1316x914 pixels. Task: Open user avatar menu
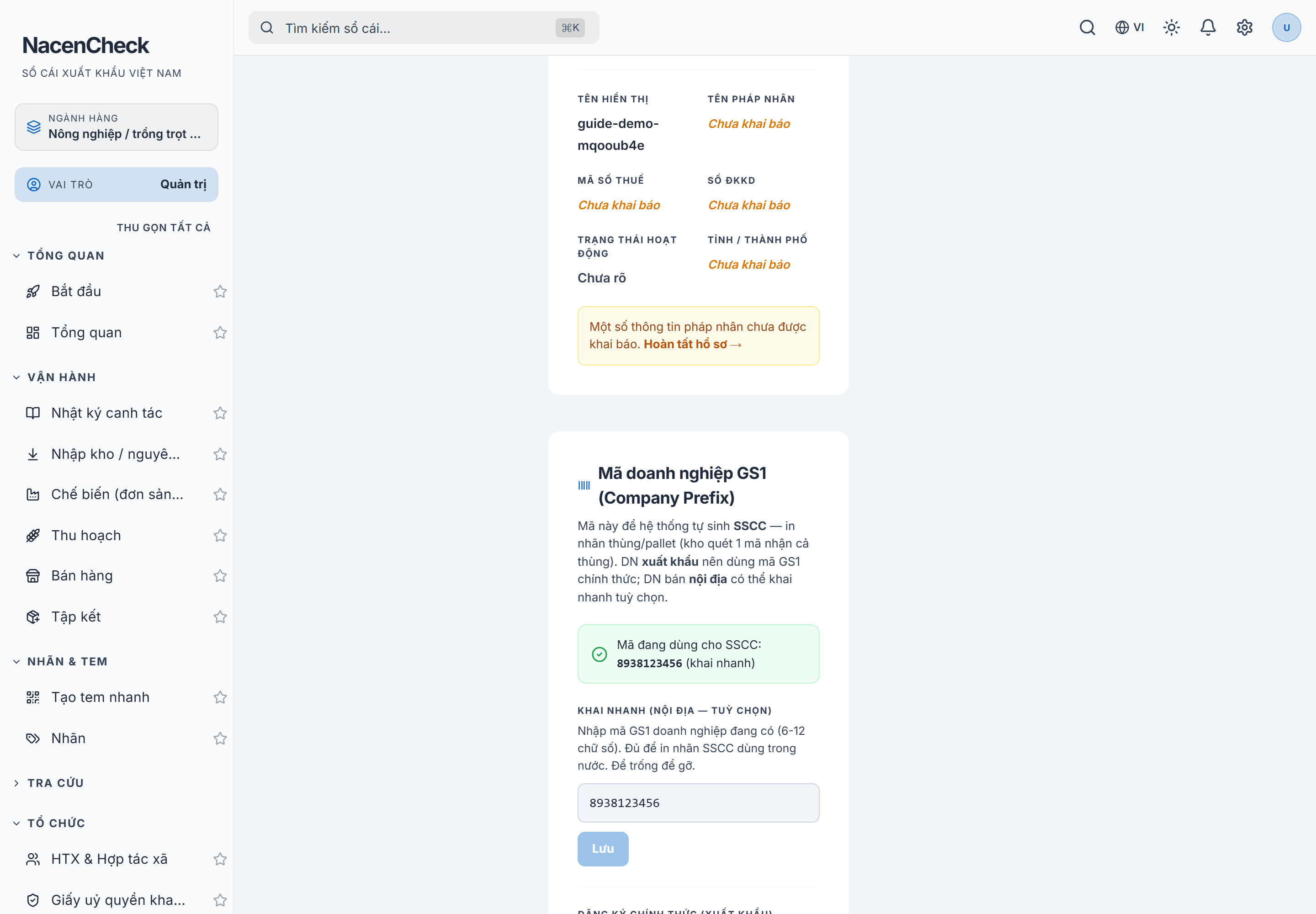1286,27
